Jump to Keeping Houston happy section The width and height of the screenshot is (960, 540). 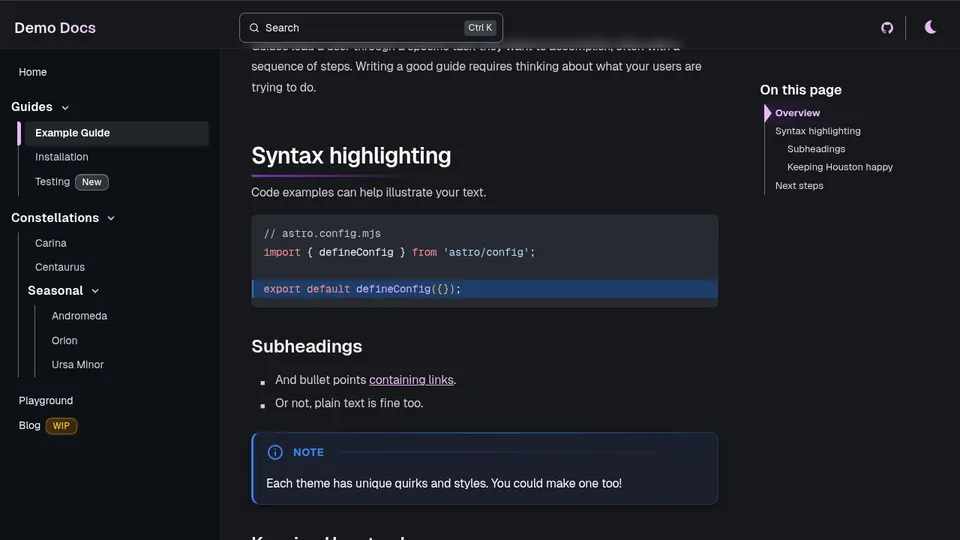coord(839,167)
